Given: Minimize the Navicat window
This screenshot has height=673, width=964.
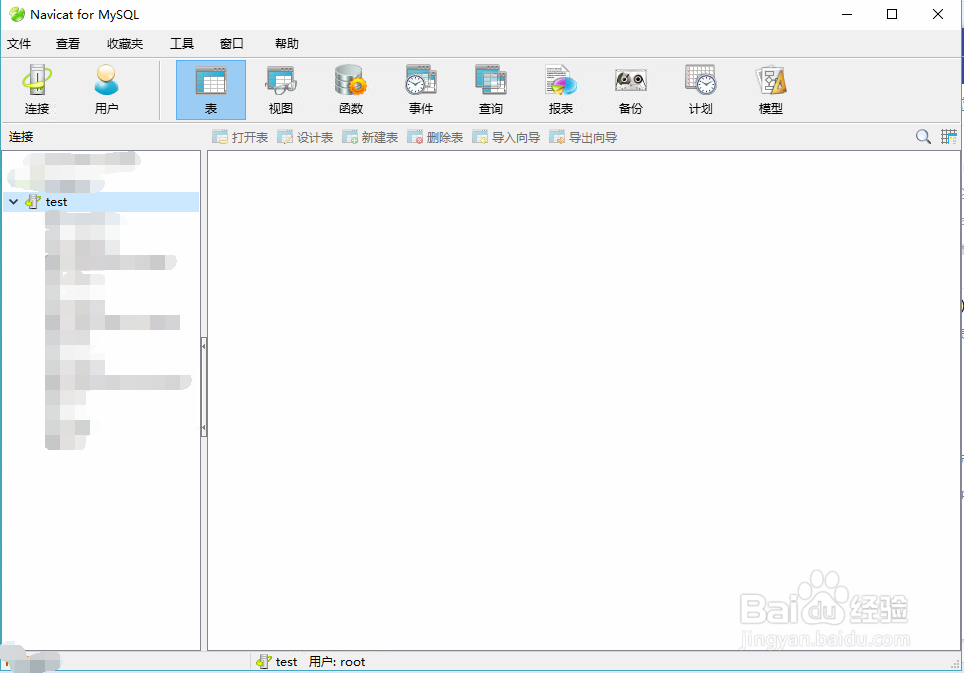Looking at the screenshot, I should coord(847,14).
